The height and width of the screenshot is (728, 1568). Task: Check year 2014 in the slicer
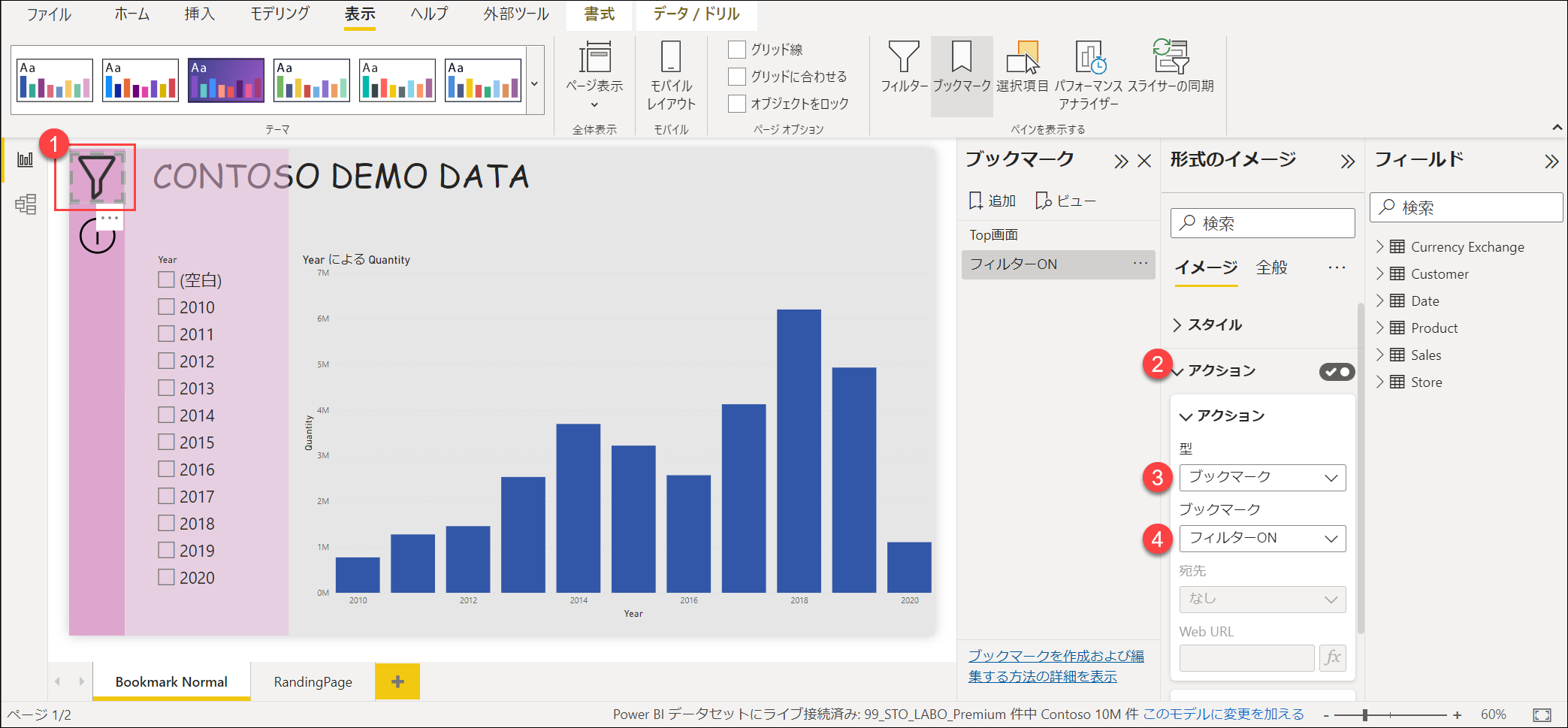(x=166, y=415)
